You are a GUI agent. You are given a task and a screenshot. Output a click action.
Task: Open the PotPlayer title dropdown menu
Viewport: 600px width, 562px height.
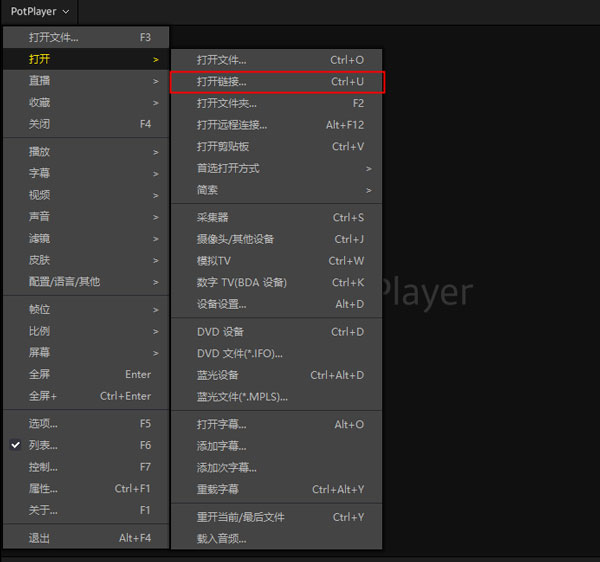click(x=40, y=12)
